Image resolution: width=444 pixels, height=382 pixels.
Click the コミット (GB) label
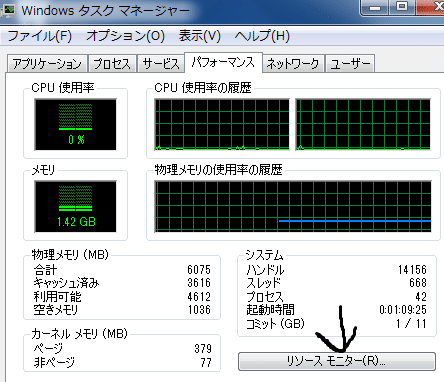[275, 323]
